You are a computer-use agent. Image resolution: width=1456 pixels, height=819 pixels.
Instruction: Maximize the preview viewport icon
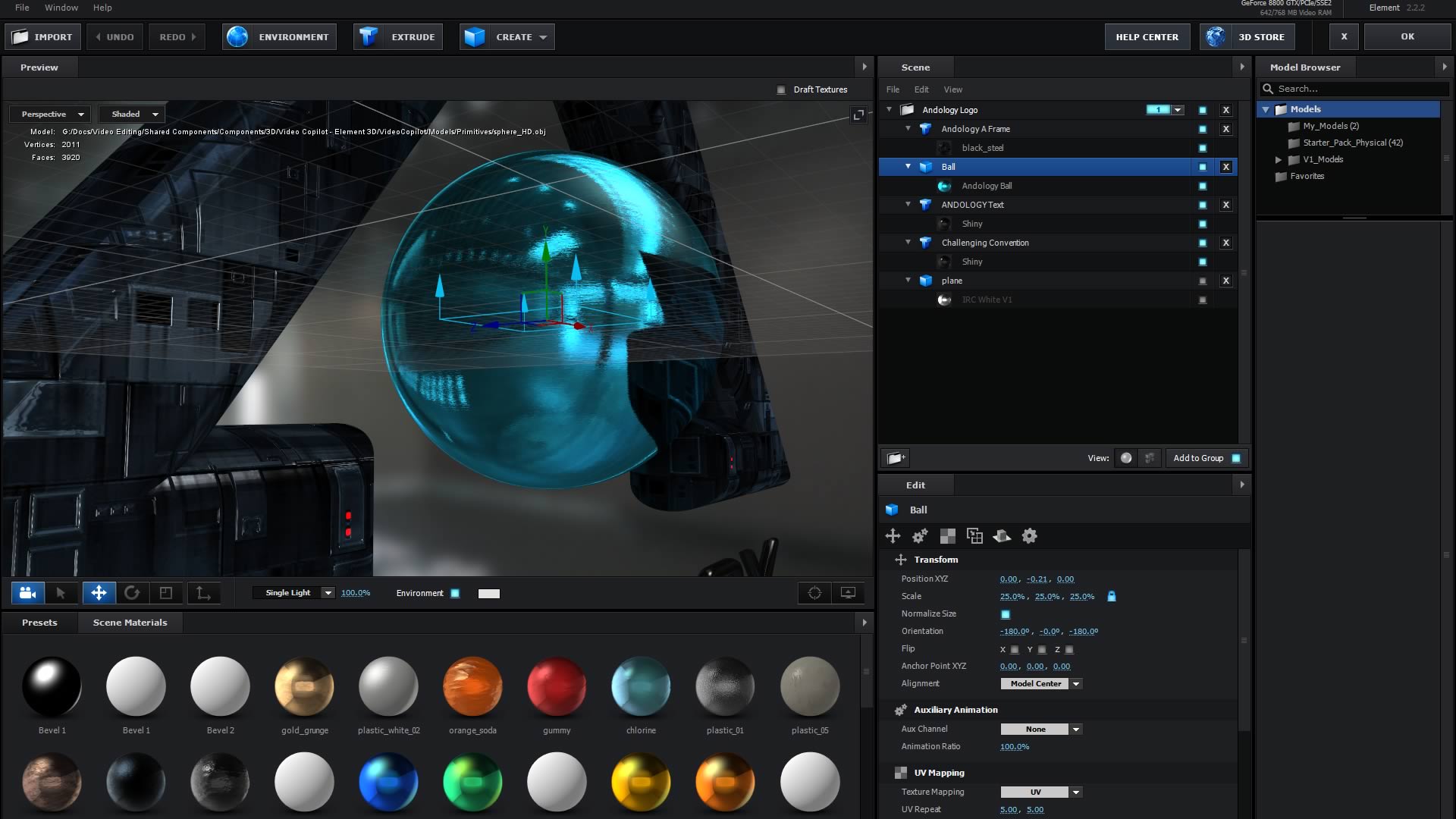click(x=858, y=115)
